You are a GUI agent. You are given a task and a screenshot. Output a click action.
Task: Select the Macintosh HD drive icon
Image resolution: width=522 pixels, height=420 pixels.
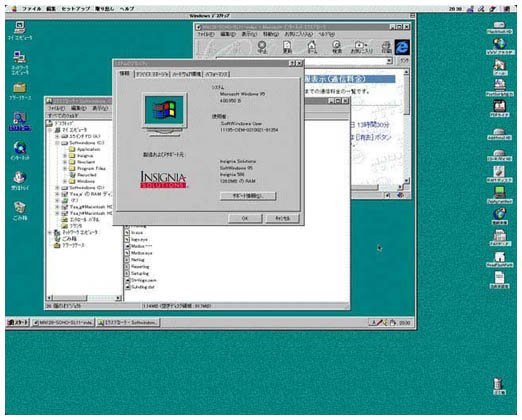point(499,27)
